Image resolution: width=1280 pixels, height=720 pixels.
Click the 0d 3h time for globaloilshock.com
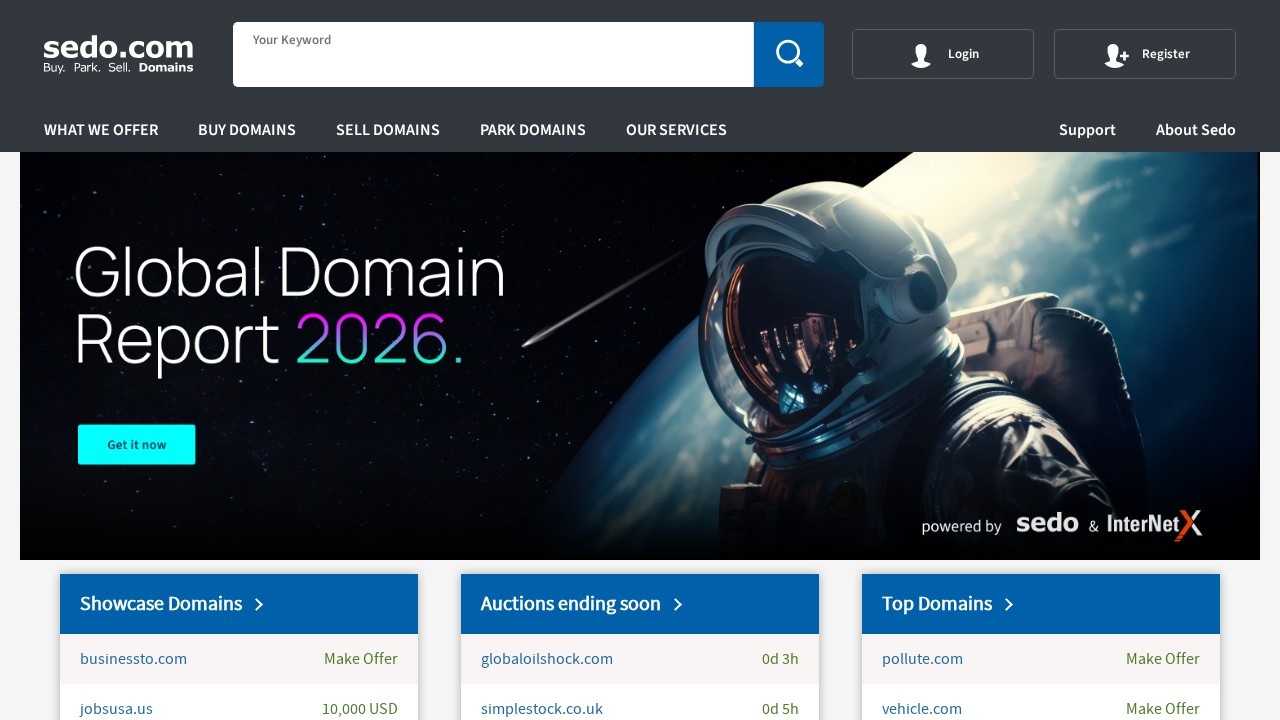coord(780,659)
